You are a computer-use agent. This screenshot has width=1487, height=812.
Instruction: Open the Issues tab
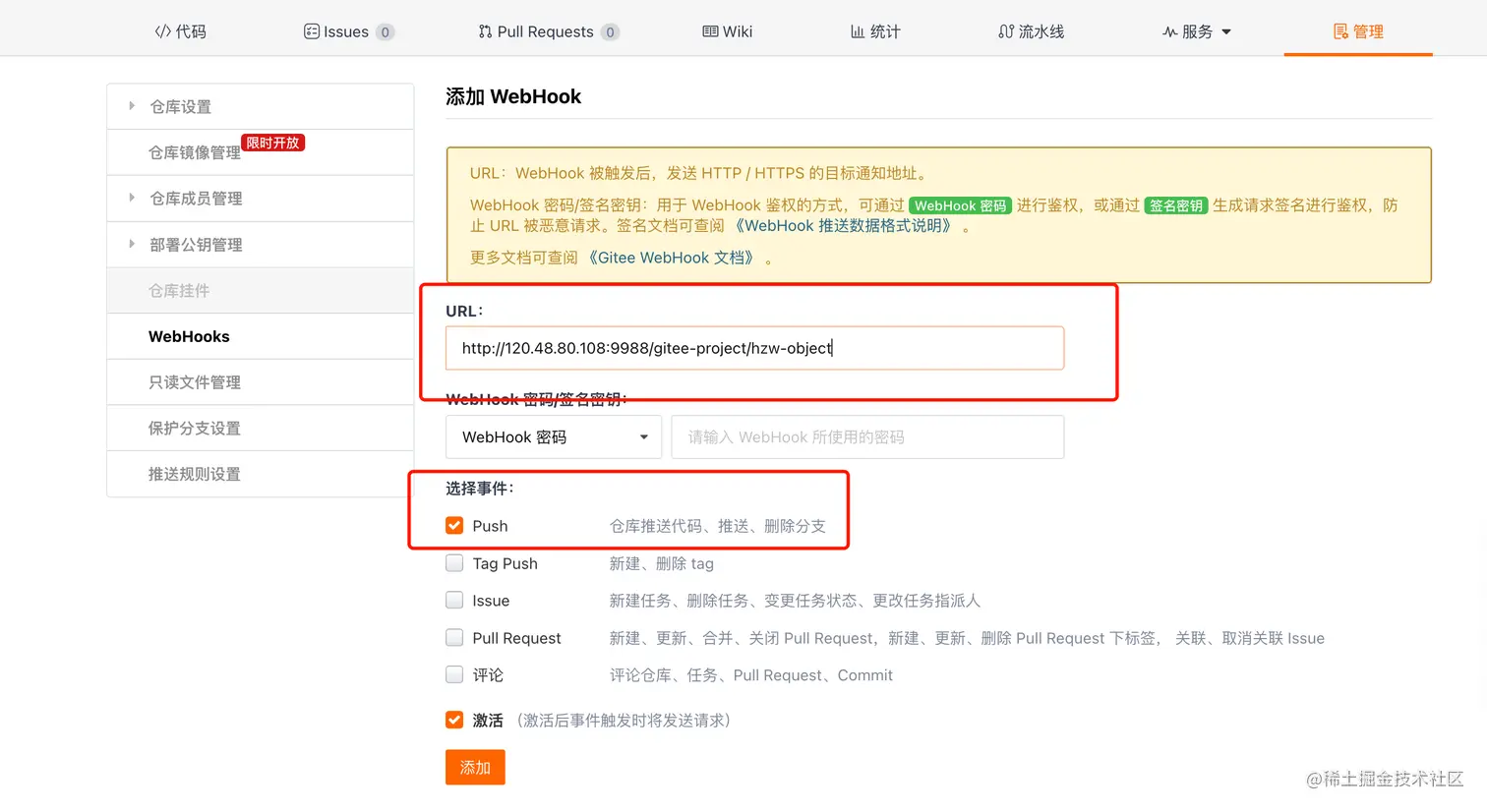[349, 31]
